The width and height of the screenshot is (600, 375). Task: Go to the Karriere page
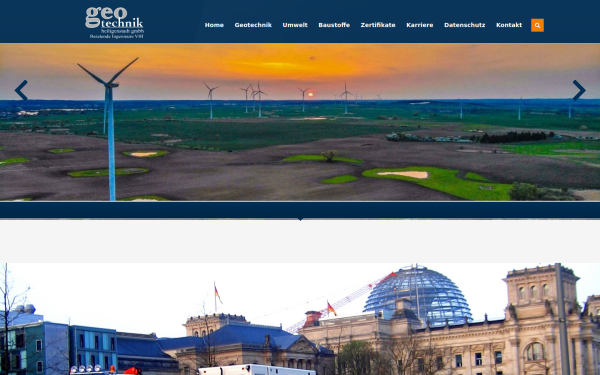click(x=420, y=25)
